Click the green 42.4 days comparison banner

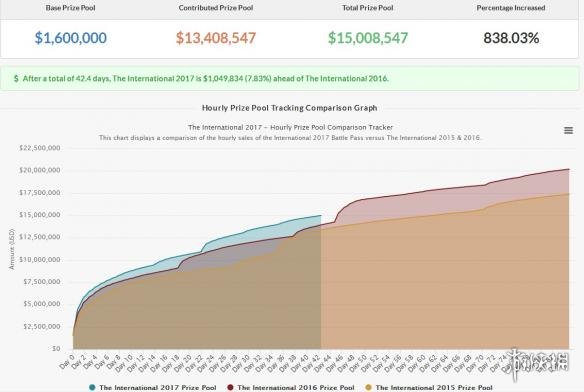[x=290, y=79]
